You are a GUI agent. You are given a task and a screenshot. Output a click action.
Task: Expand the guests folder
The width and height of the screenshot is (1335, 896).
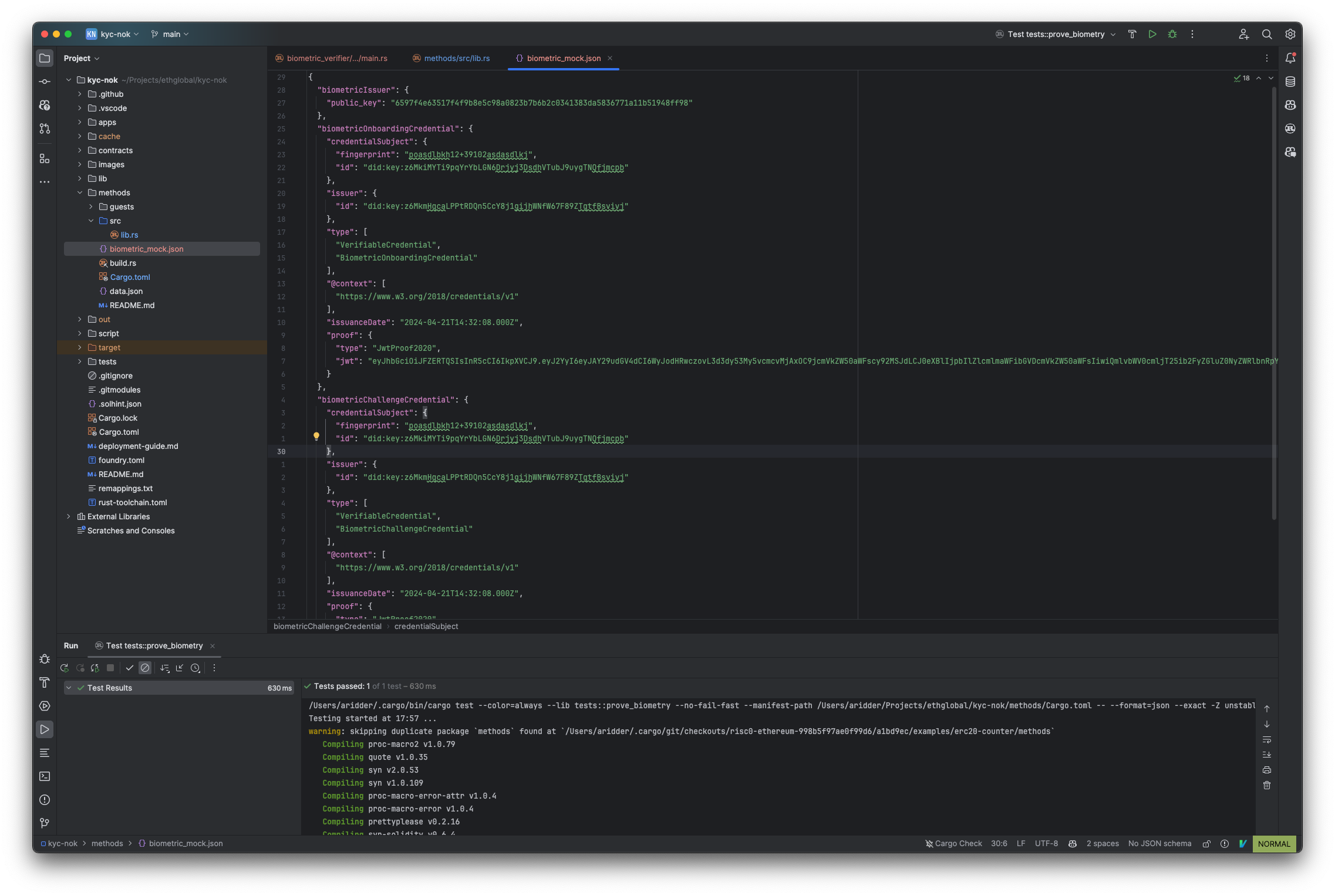coord(91,207)
